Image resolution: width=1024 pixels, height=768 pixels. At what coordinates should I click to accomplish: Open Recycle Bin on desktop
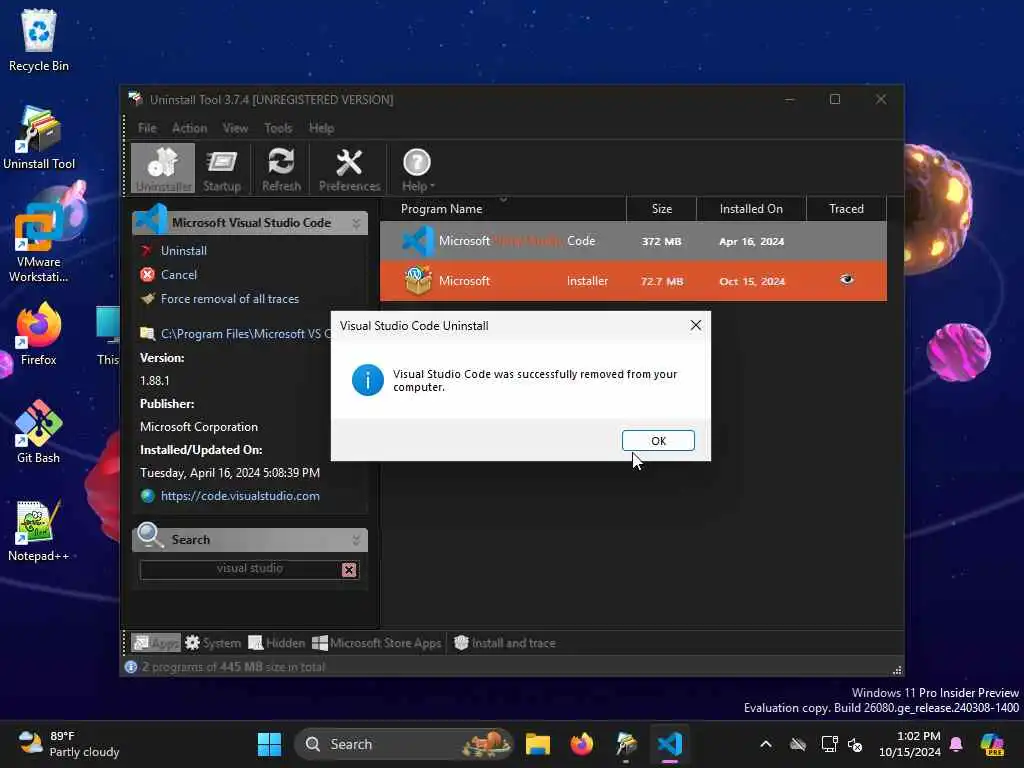(39, 40)
